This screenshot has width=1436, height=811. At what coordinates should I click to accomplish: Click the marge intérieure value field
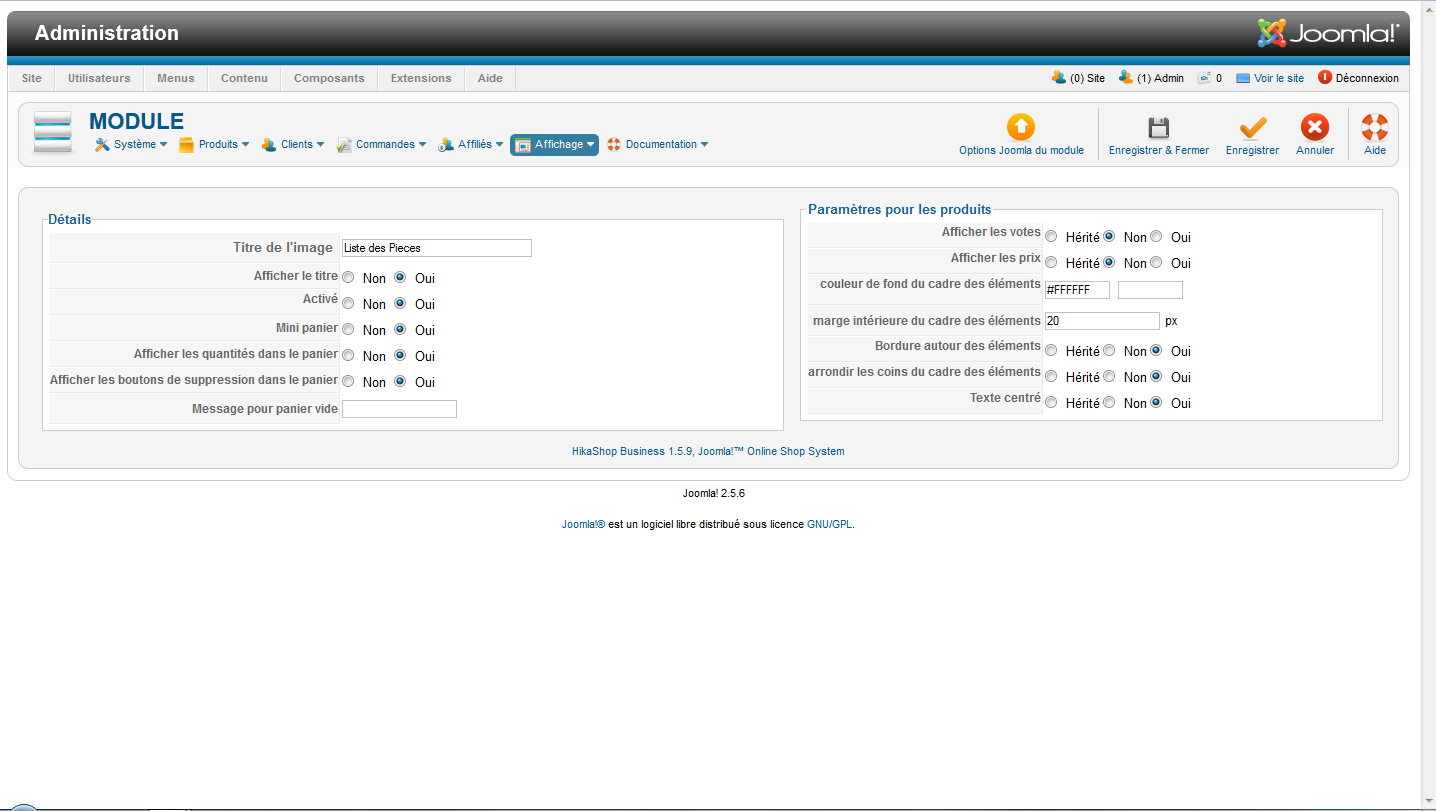point(1102,321)
